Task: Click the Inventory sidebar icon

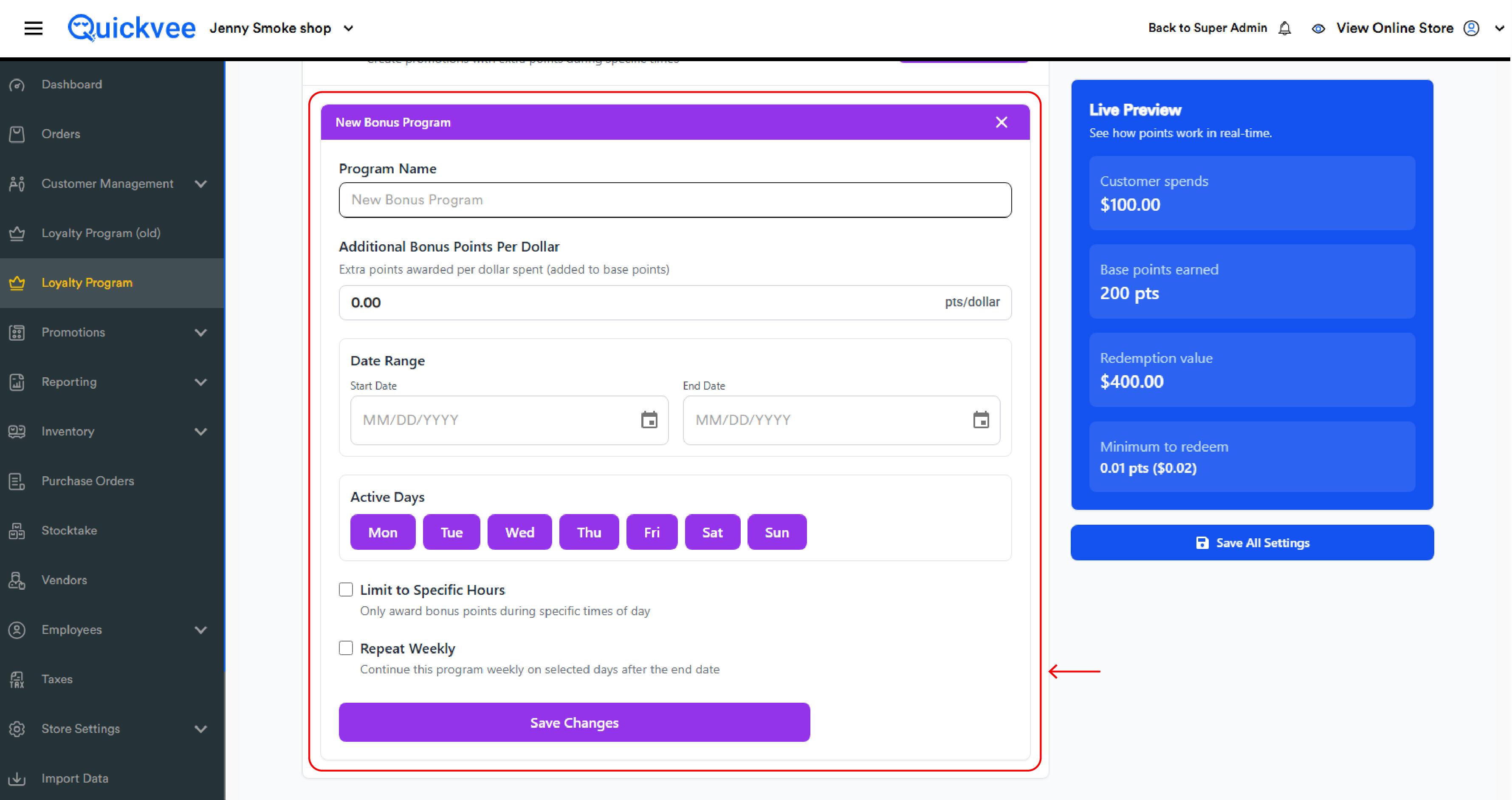Action: click(17, 431)
